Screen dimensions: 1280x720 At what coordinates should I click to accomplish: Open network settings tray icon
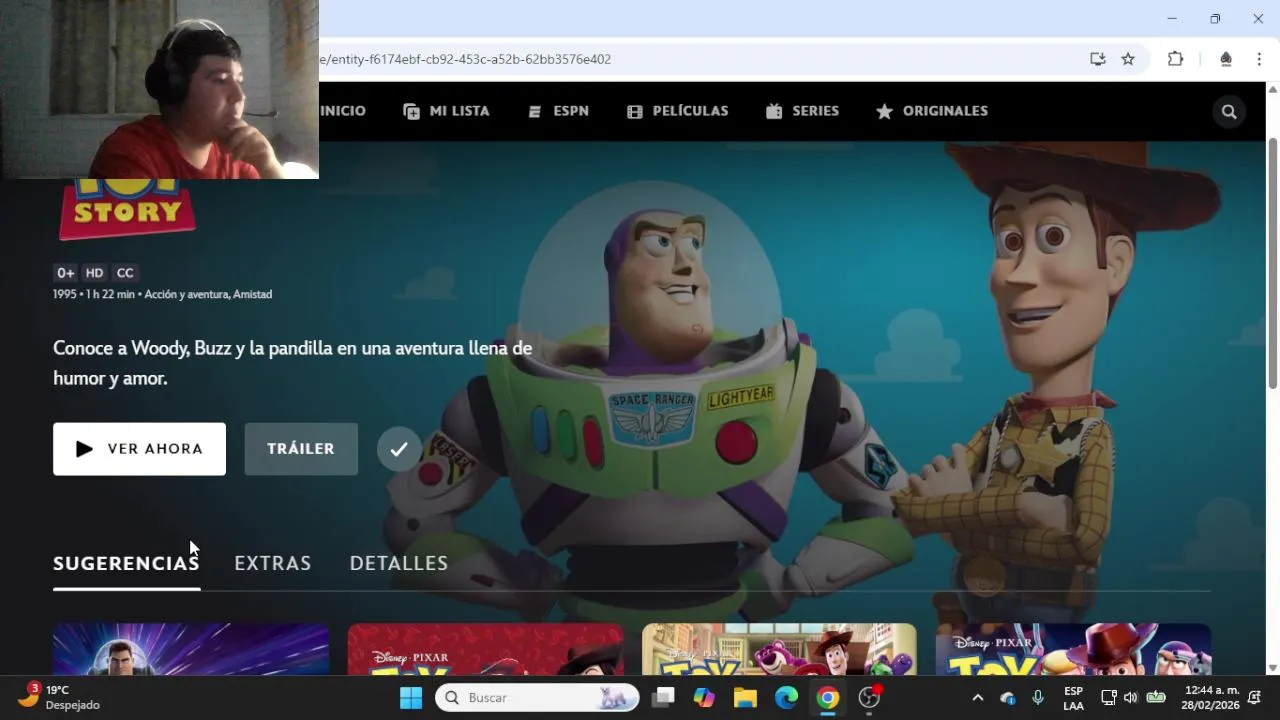1109,698
